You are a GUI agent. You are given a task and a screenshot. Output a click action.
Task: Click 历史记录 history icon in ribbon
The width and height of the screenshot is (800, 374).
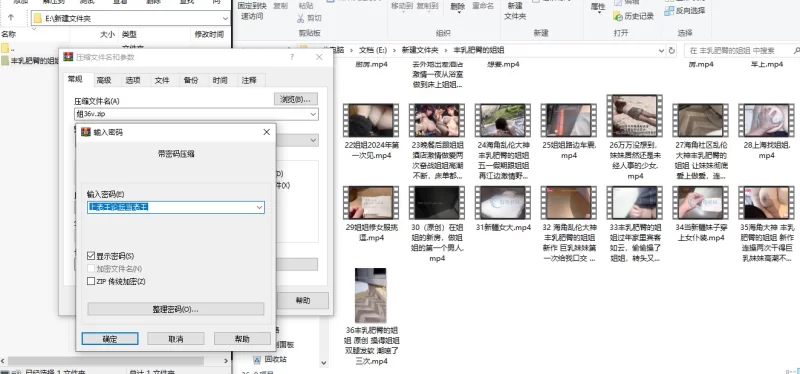618,16
